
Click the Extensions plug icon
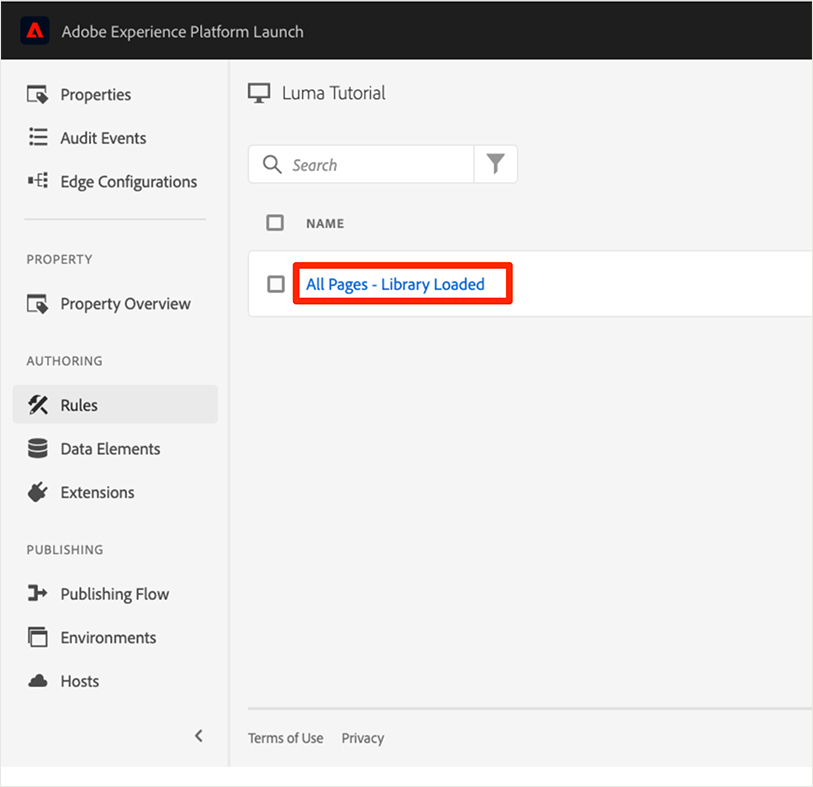coord(37,492)
